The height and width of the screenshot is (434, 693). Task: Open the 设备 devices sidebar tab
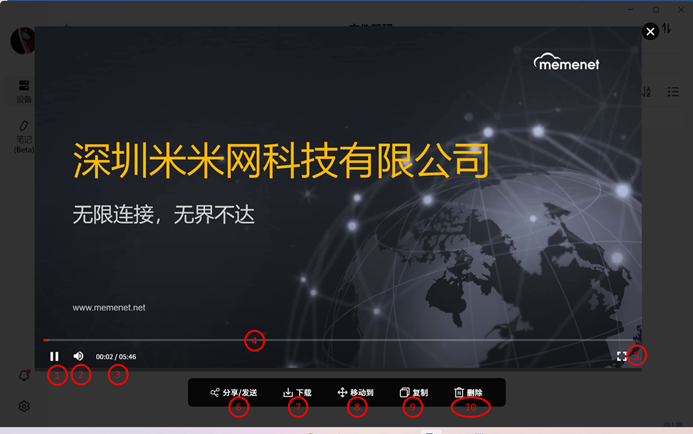[x=23, y=91]
